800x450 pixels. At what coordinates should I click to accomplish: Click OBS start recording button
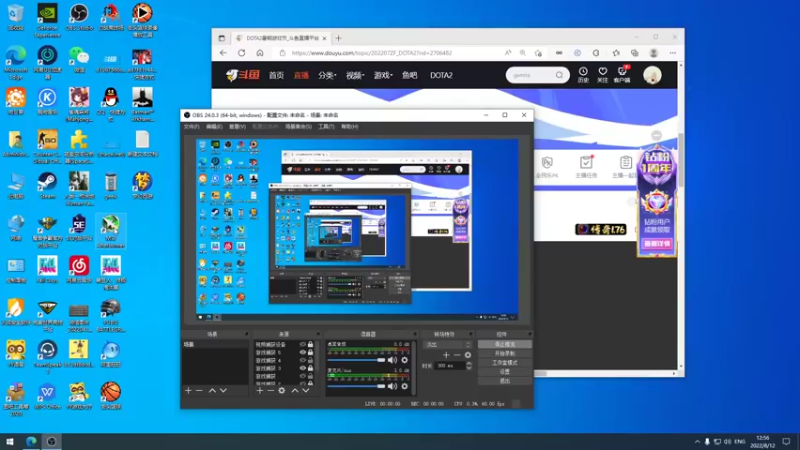point(505,354)
